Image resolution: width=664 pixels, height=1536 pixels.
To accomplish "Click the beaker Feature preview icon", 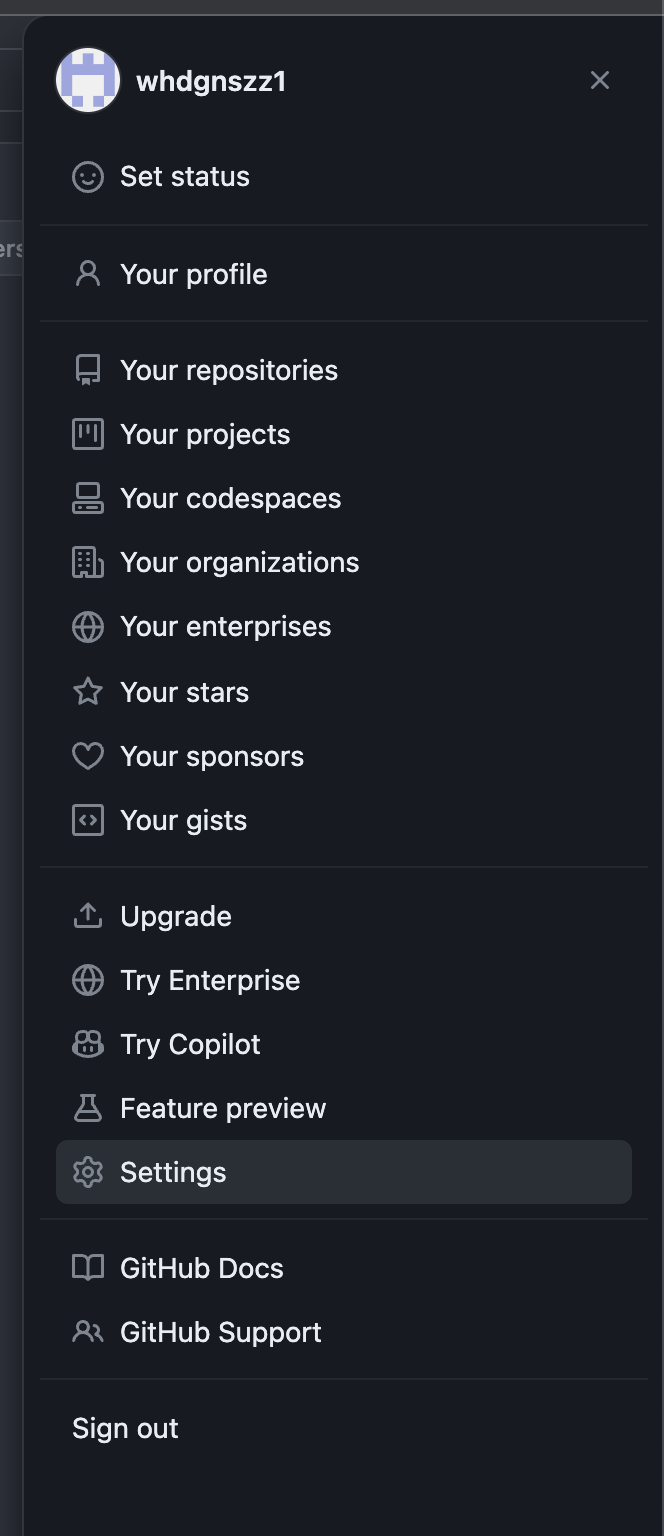I will click(x=88, y=1108).
